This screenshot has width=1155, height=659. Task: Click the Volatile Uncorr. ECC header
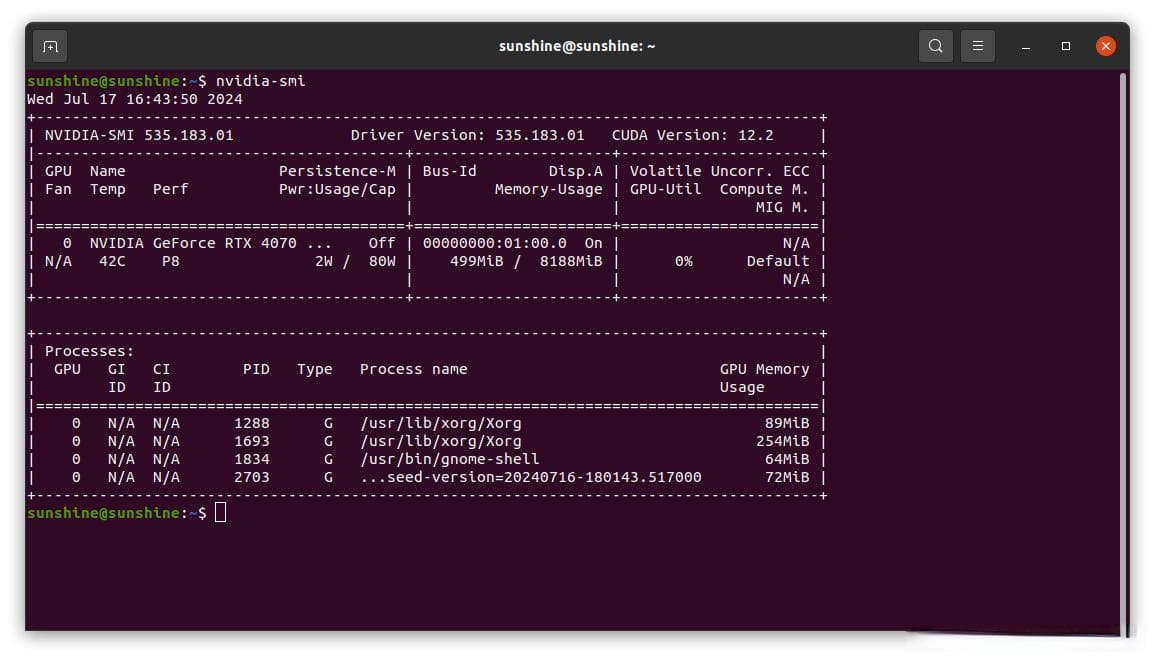[x=720, y=171]
